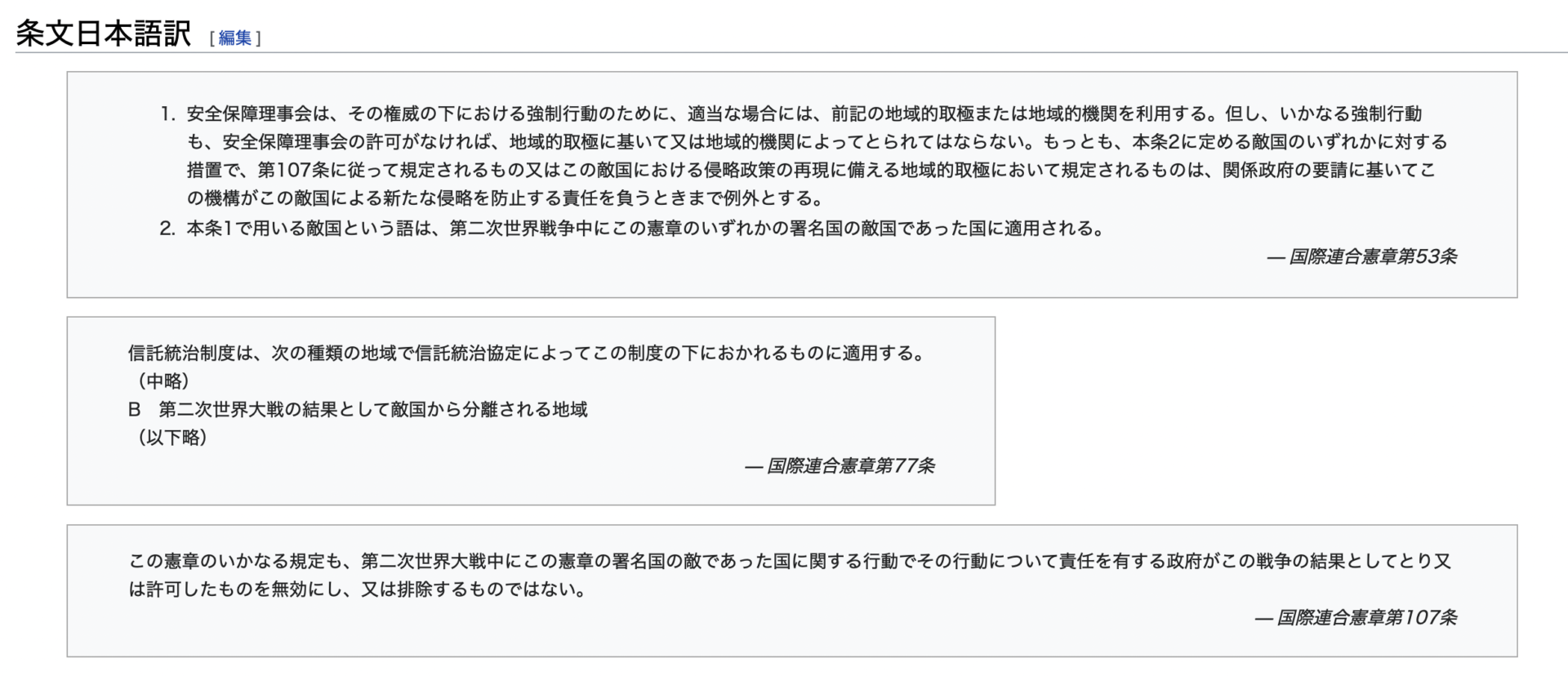Viewport: 1568px width, 676px height.
Task: Click the opening words 安全保障理事会は in item 1
Action: 258,114
